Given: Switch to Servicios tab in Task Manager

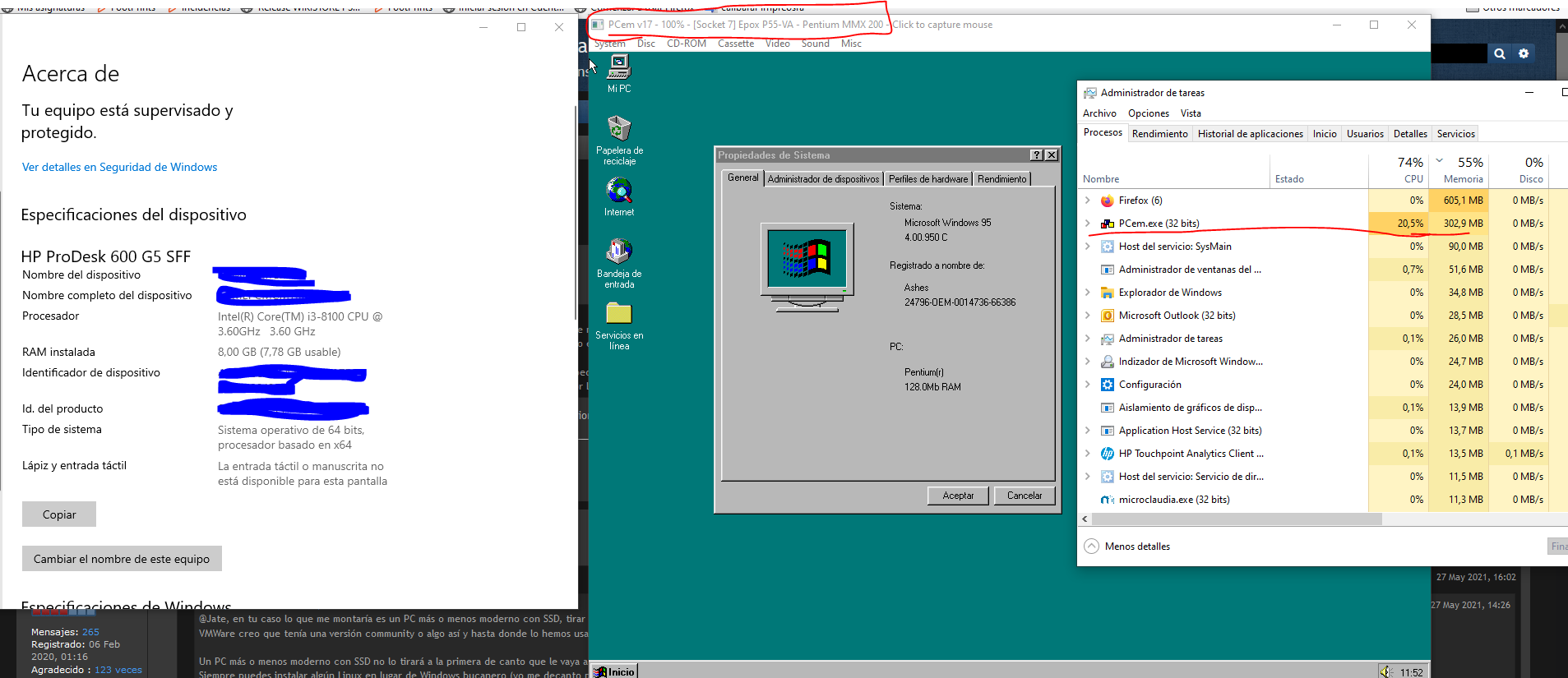Looking at the screenshot, I should click(x=1456, y=134).
